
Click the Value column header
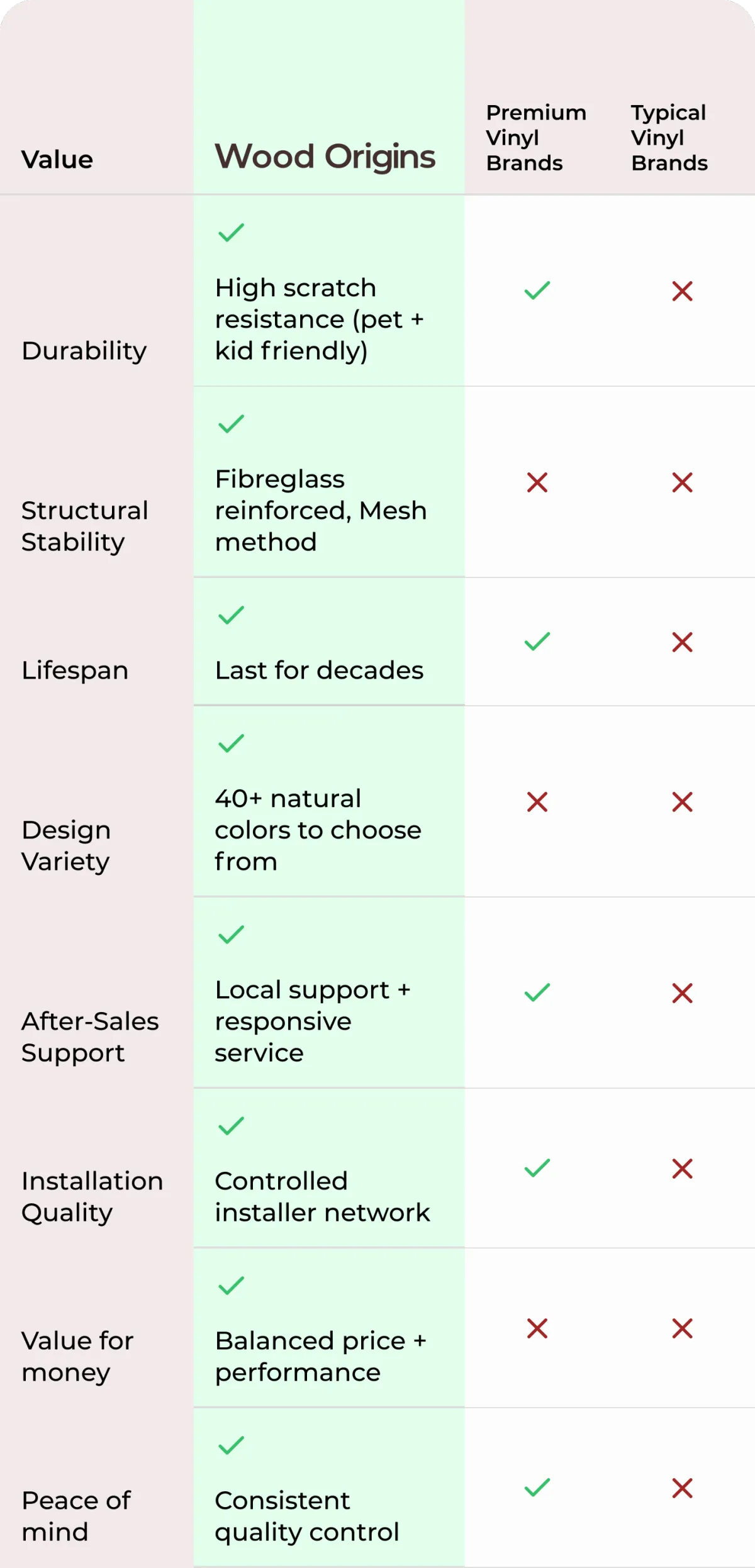tap(57, 160)
